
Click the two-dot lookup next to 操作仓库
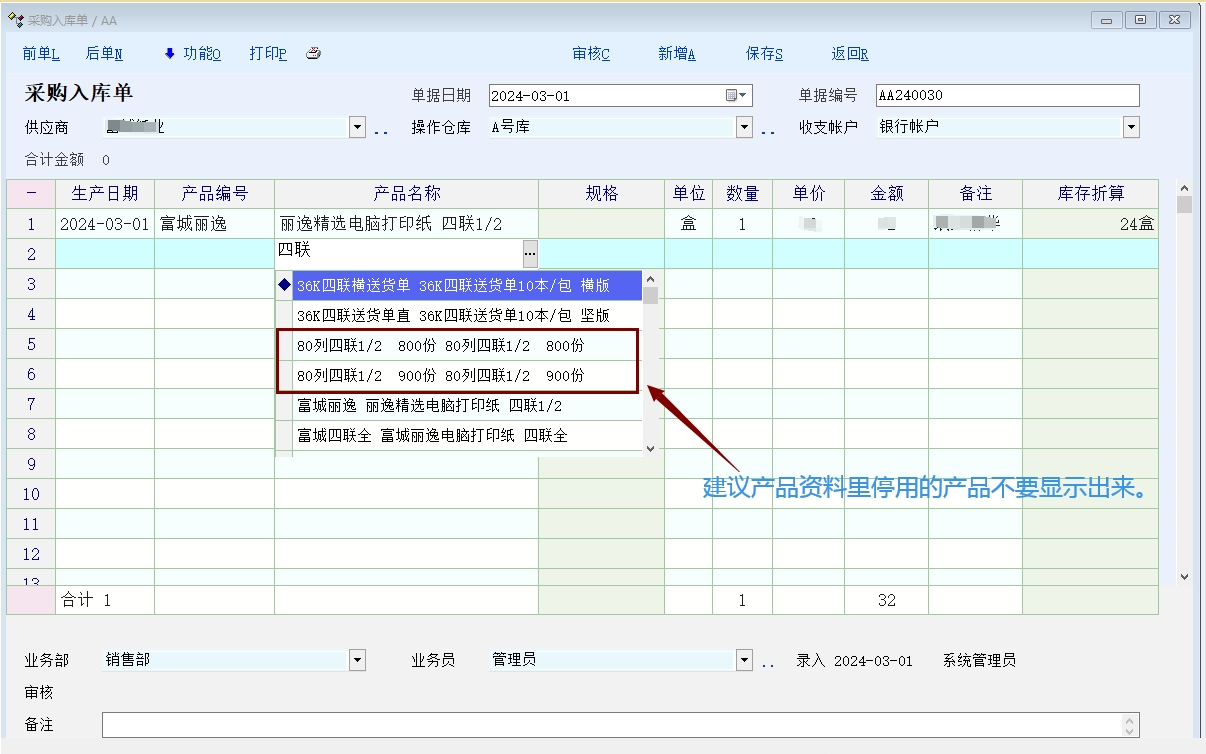[768, 129]
